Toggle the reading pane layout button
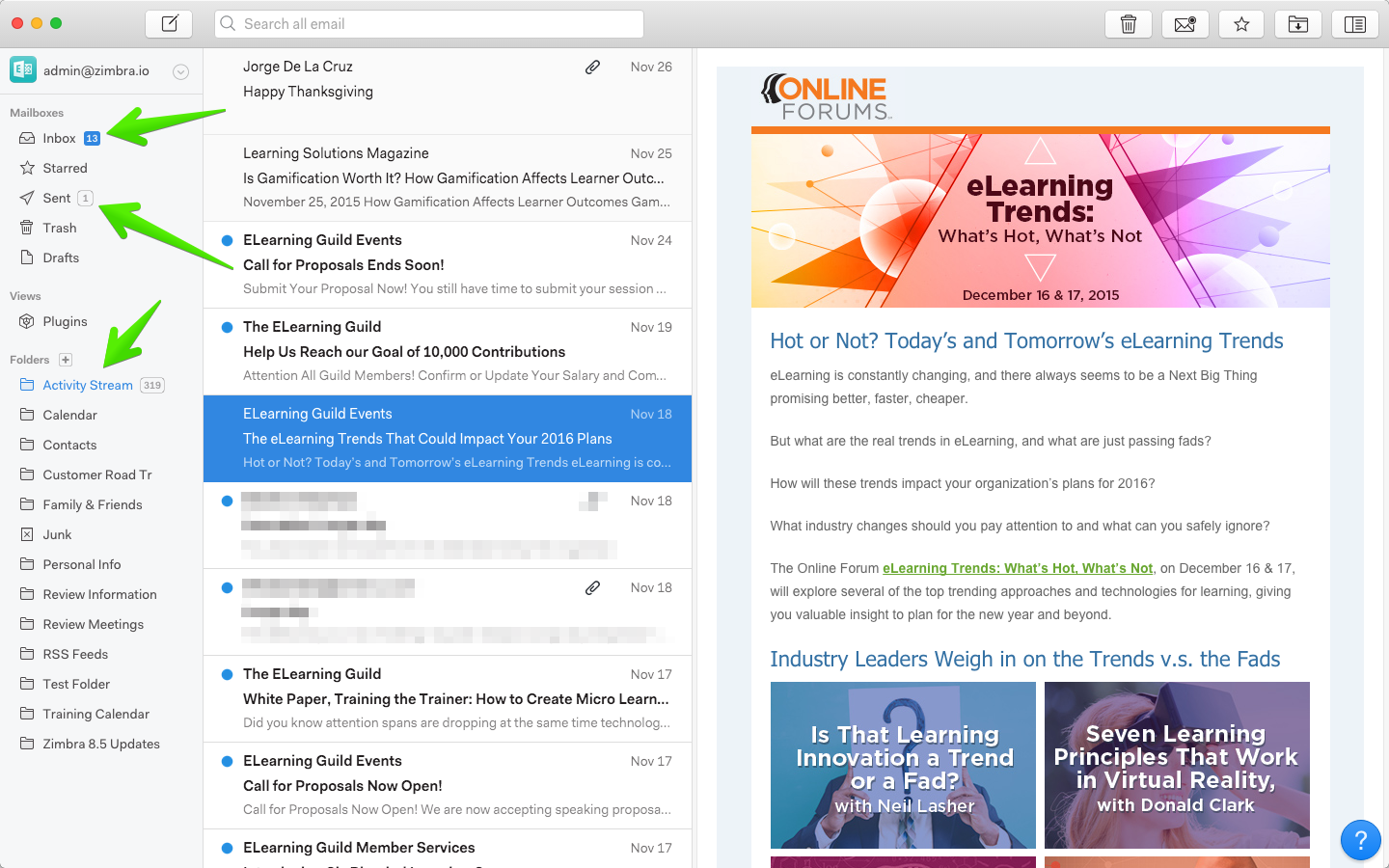 [1355, 24]
